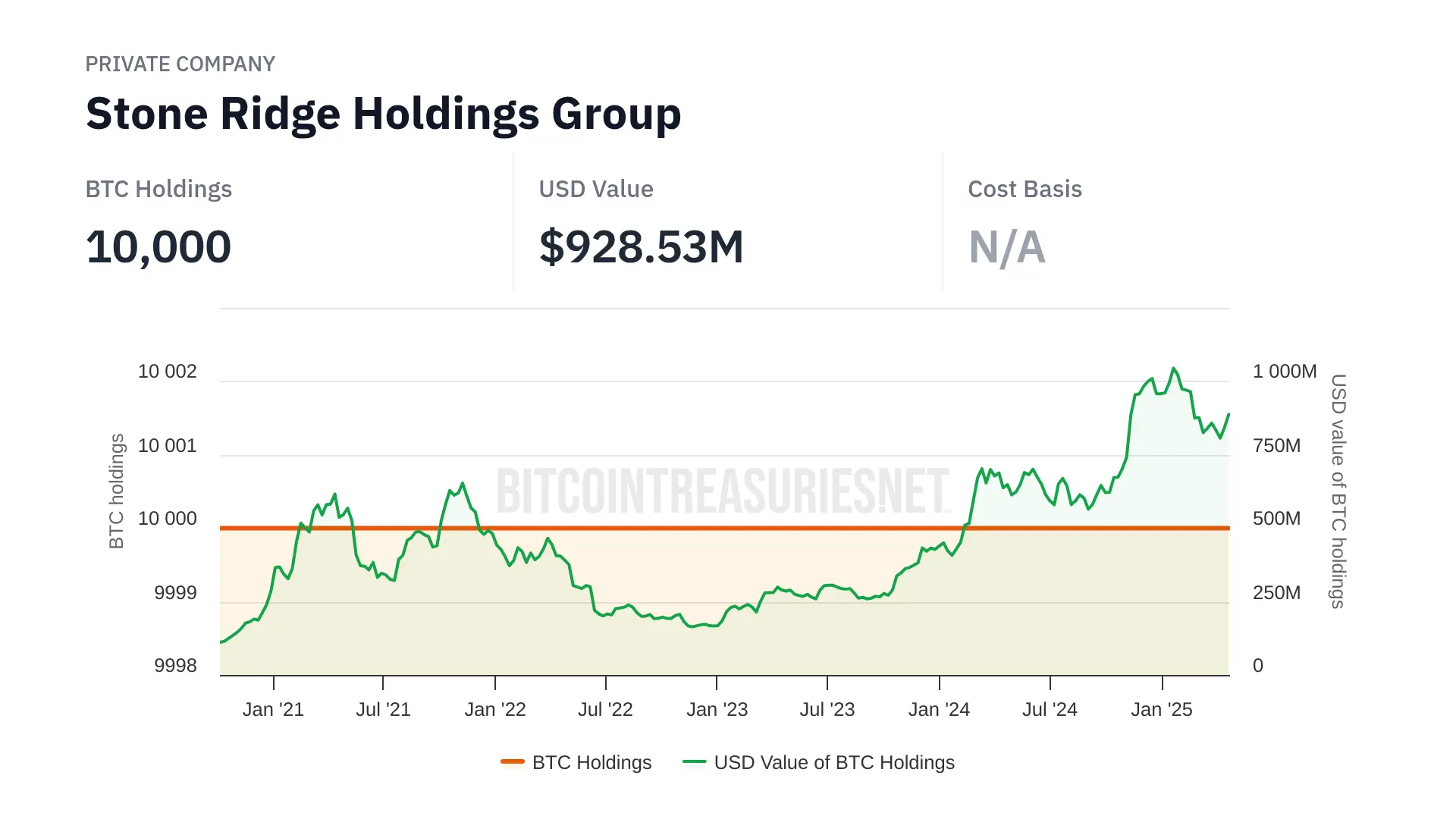Click the green USD Value legend swatch
The height and width of the screenshot is (819, 1456).
(694, 761)
